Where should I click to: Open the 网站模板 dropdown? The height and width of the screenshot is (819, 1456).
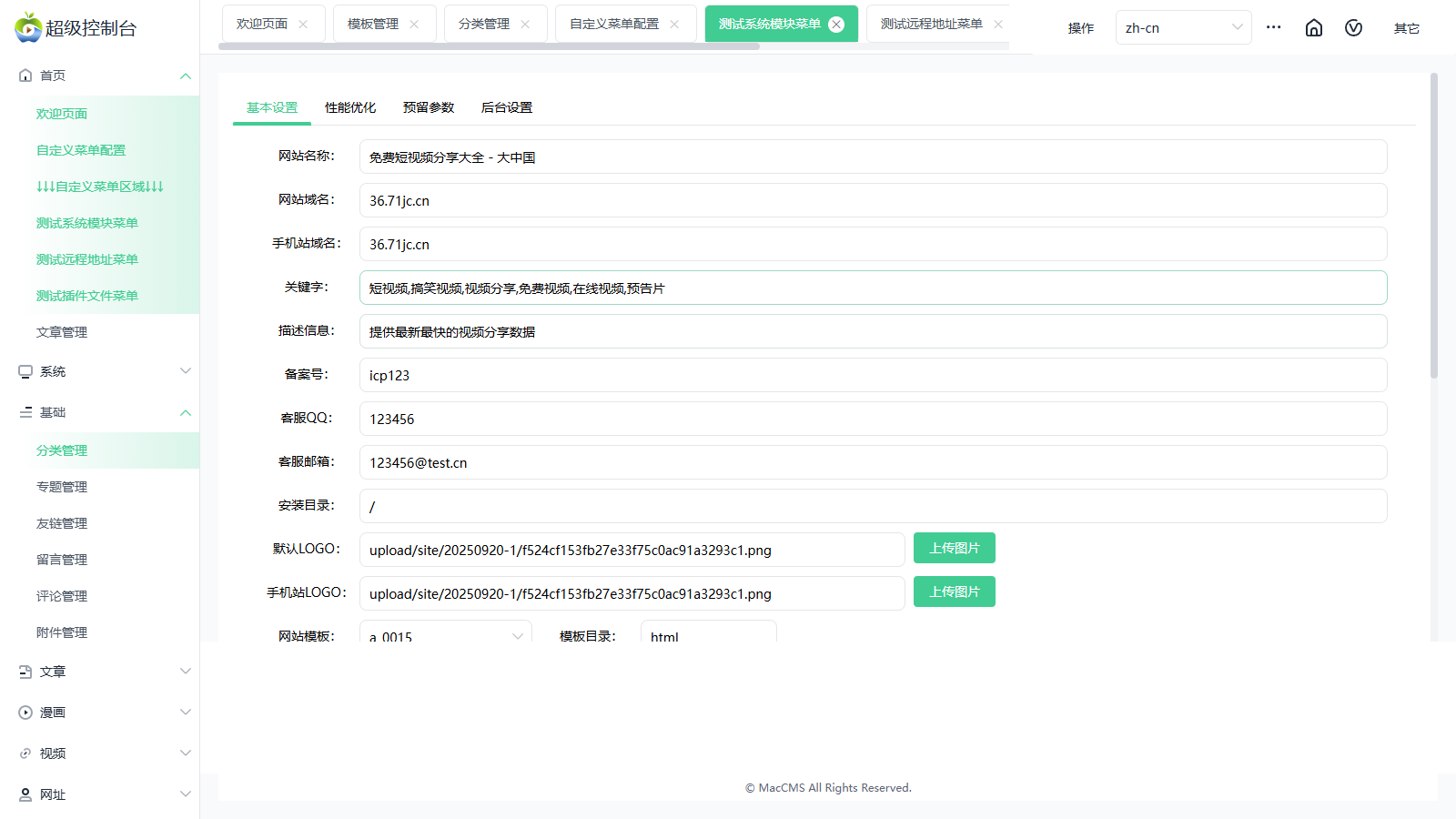pyautogui.click(x=446, y=635)
